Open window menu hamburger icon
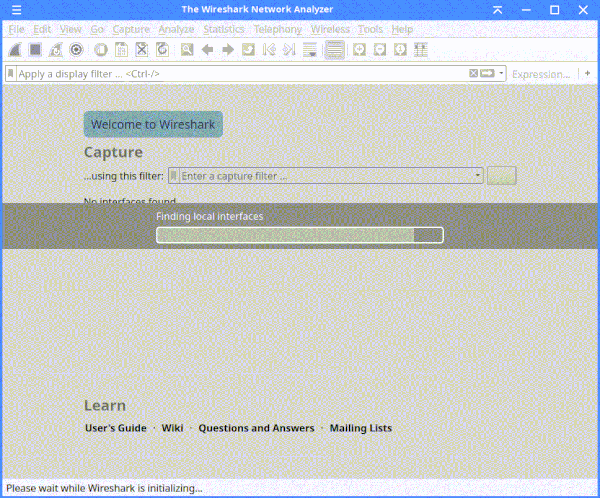 (16, 10)
